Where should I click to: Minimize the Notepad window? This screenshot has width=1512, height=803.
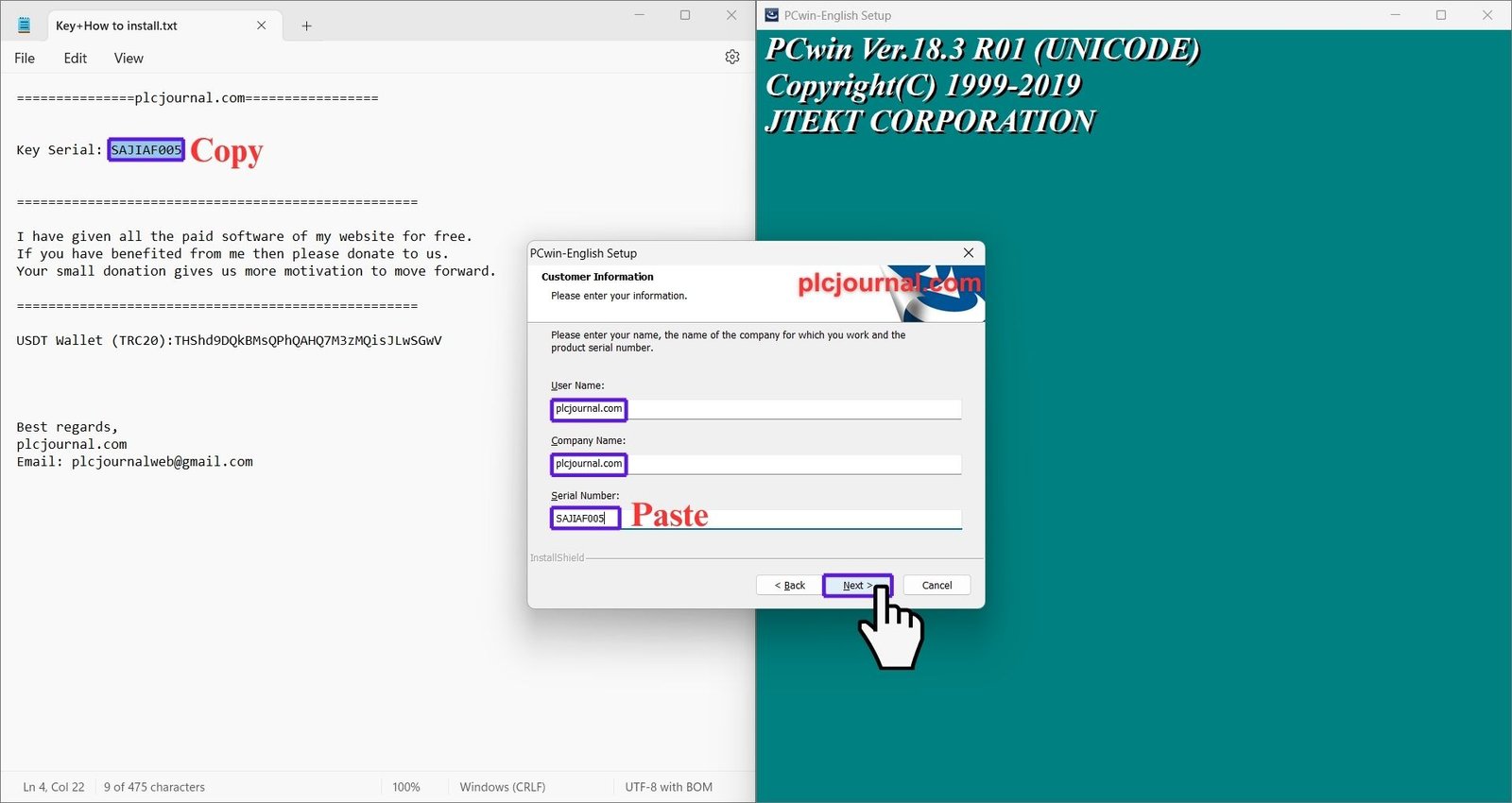pos(640,15)
